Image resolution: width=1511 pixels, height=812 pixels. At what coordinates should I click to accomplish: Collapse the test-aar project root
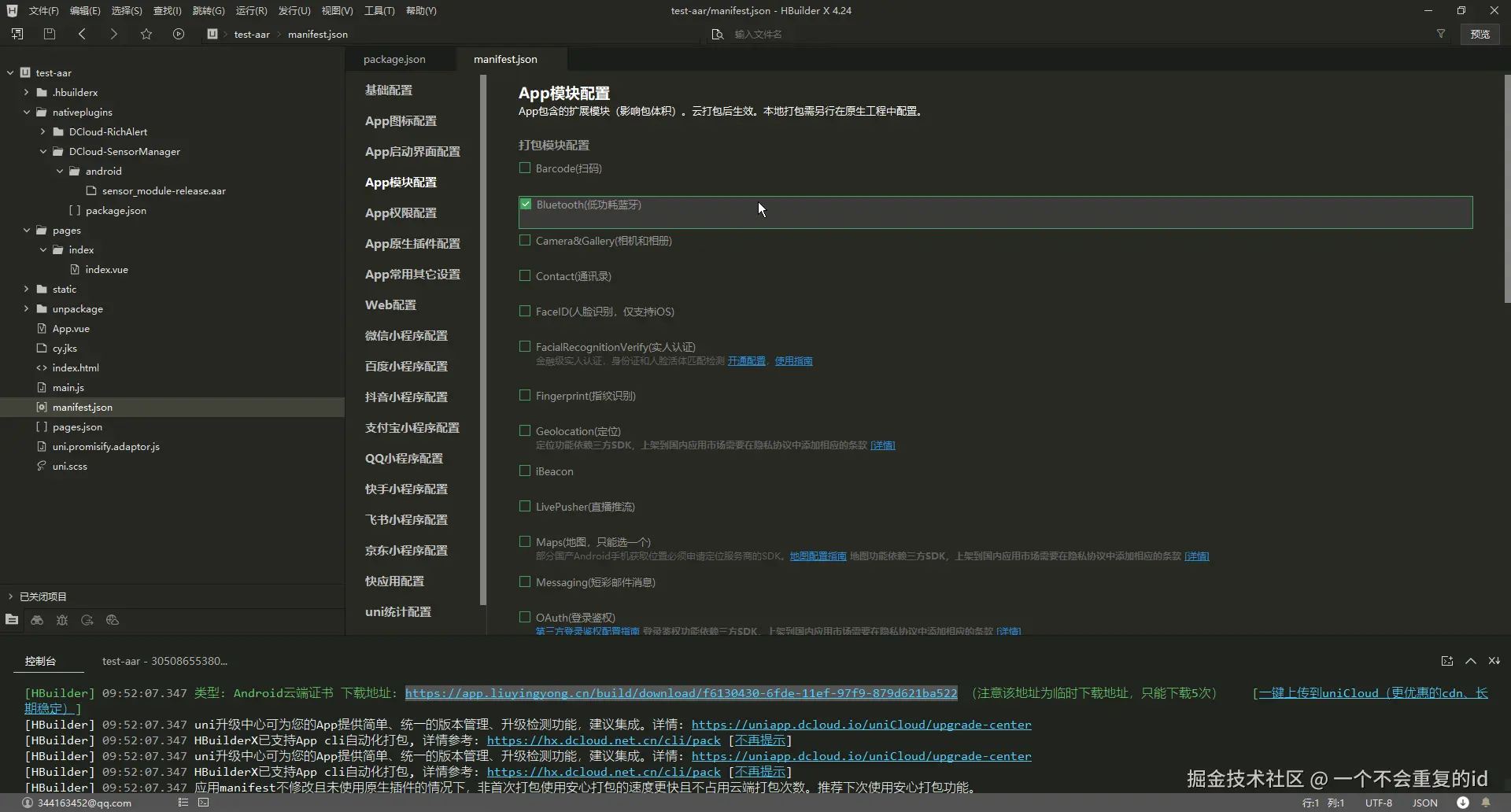10,72
